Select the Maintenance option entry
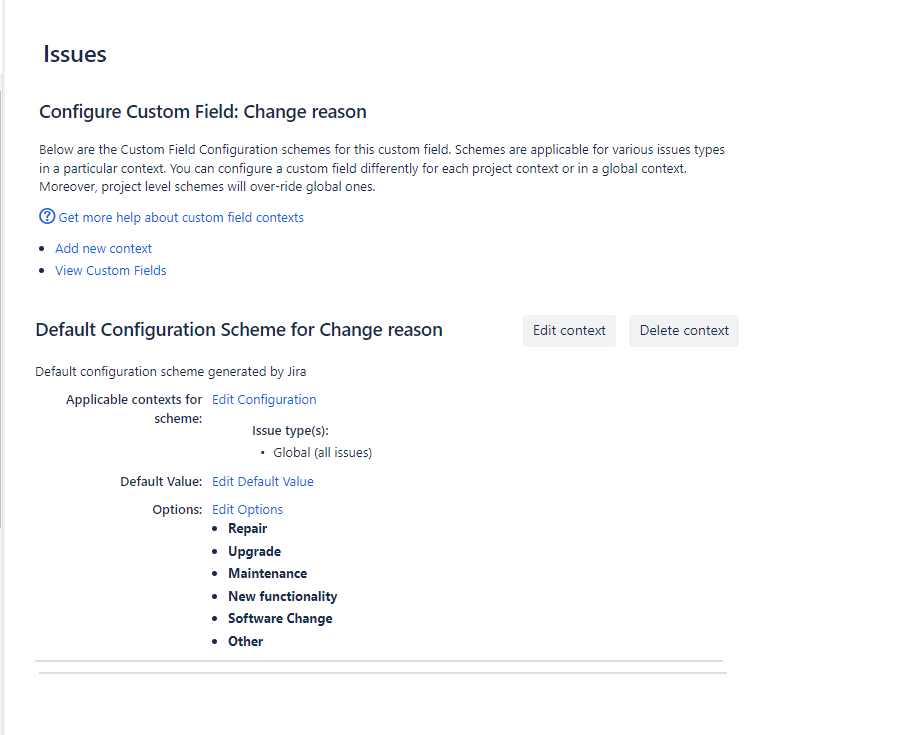The image size is (907, 735). tap(267, 573)
